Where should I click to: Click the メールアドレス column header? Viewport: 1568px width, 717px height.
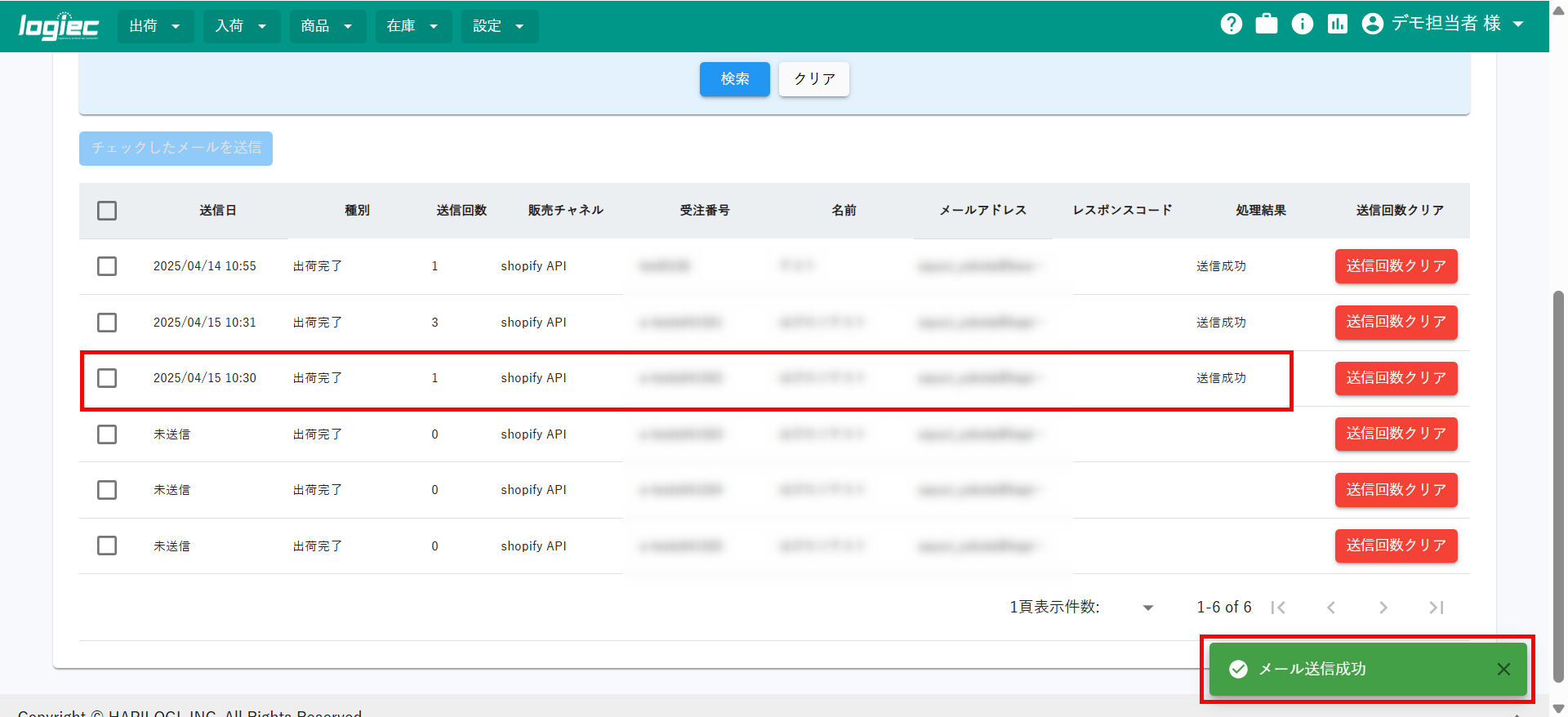click(982, 211)
